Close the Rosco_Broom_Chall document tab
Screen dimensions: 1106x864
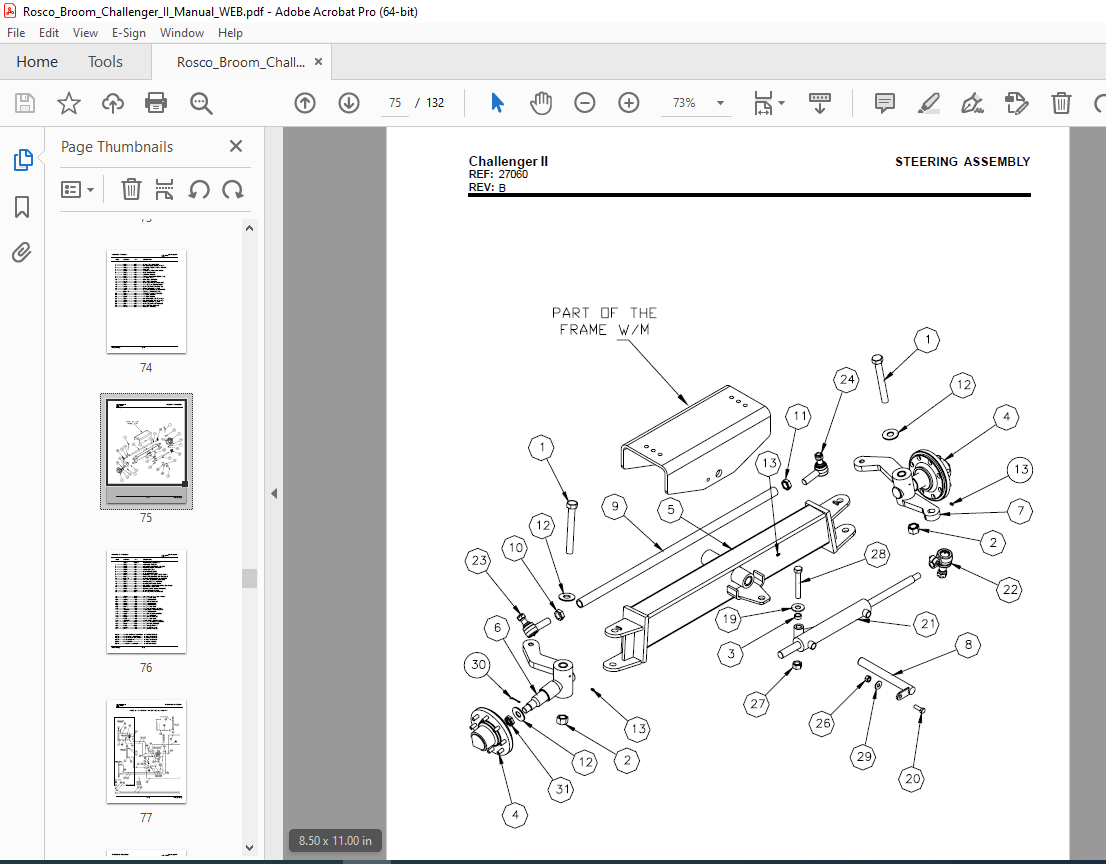click(x=318, y=61)
